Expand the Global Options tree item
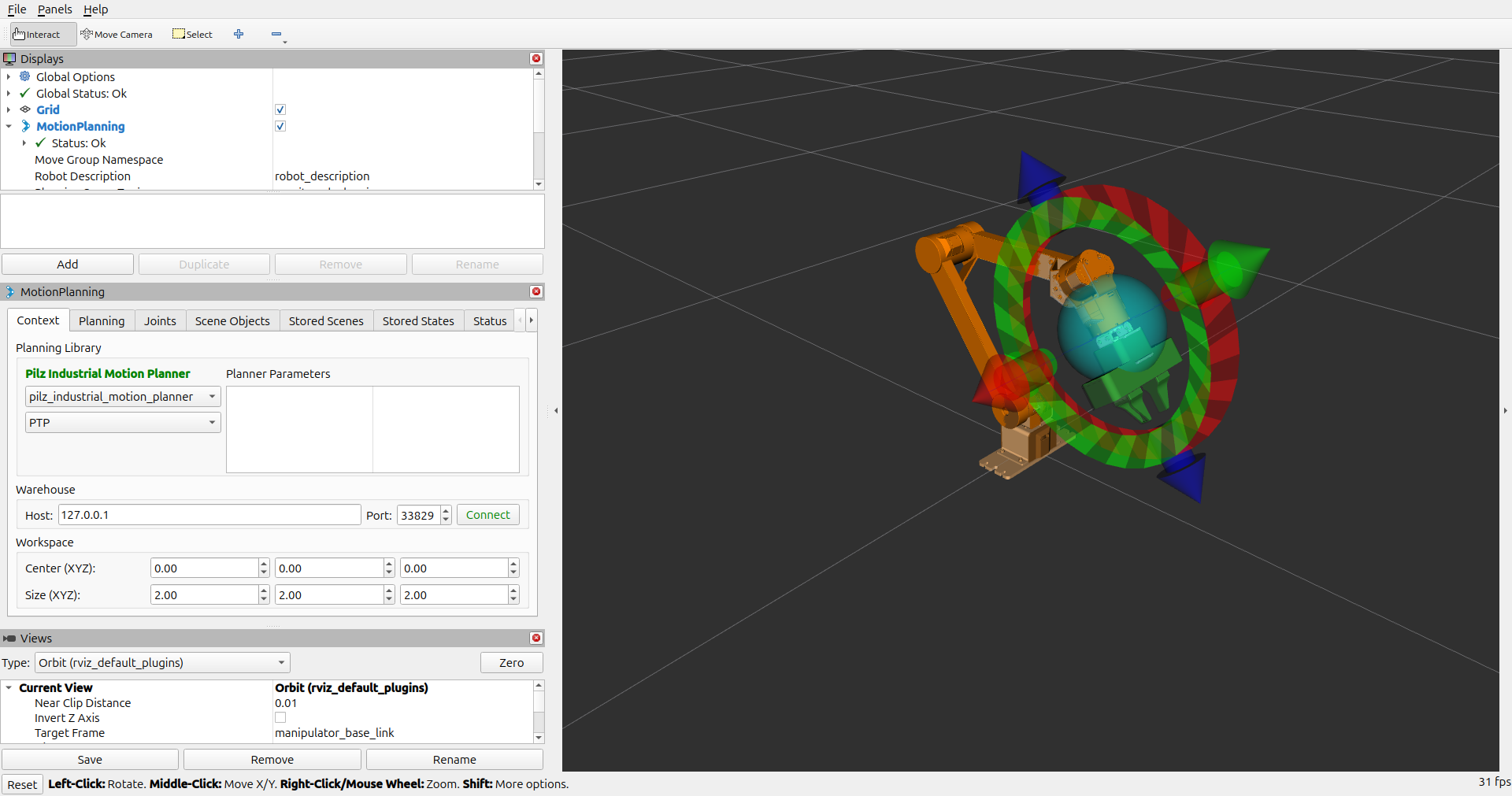This screenshot has width=1512, height=796. [x=9, y=76]
